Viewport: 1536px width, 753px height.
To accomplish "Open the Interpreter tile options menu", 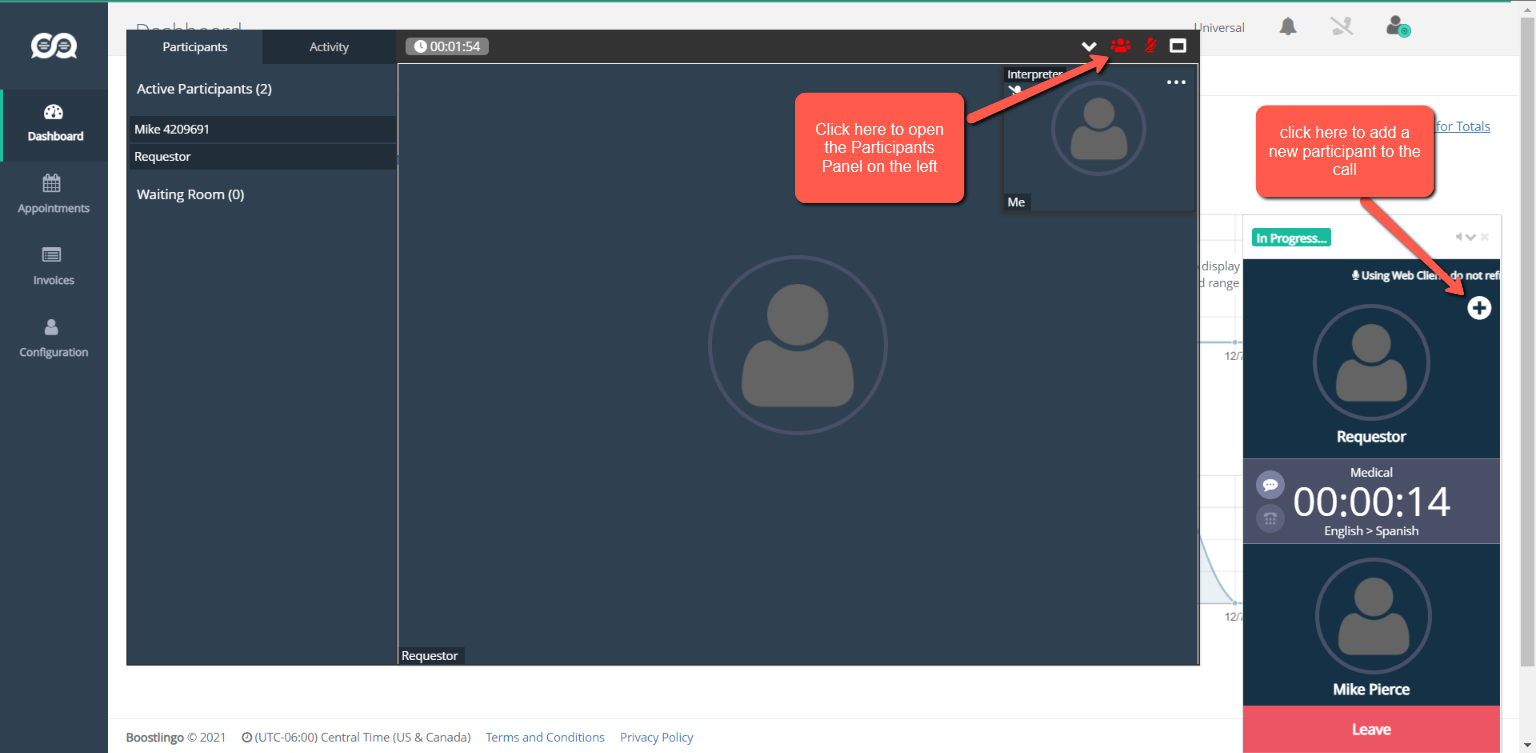I will (1175, 81).
